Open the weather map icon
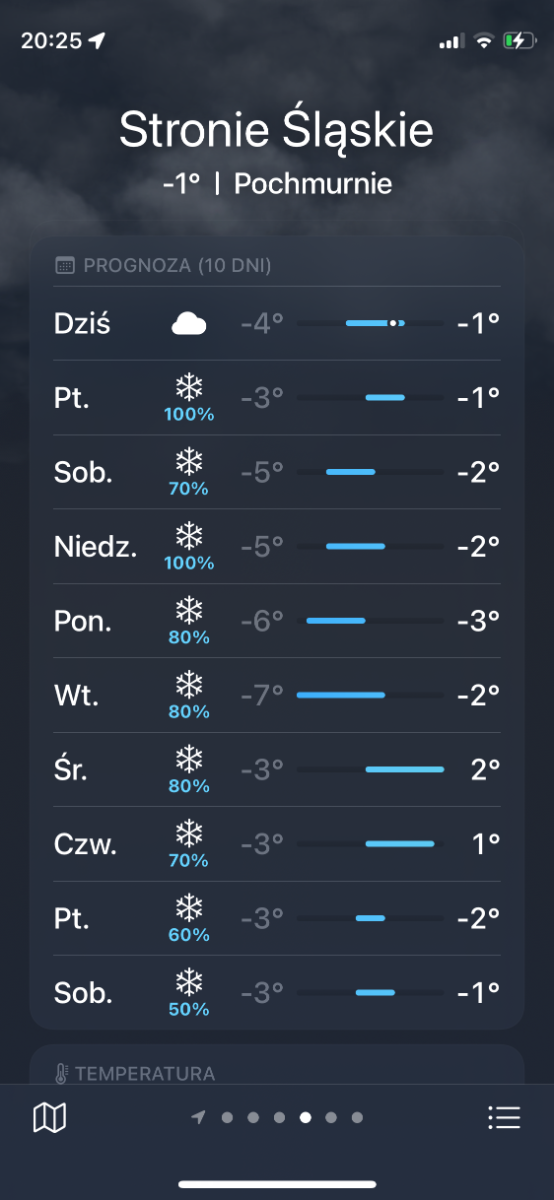This screenshot has width=554, height=1200. pyautogui.click(x=50, y=1118)
